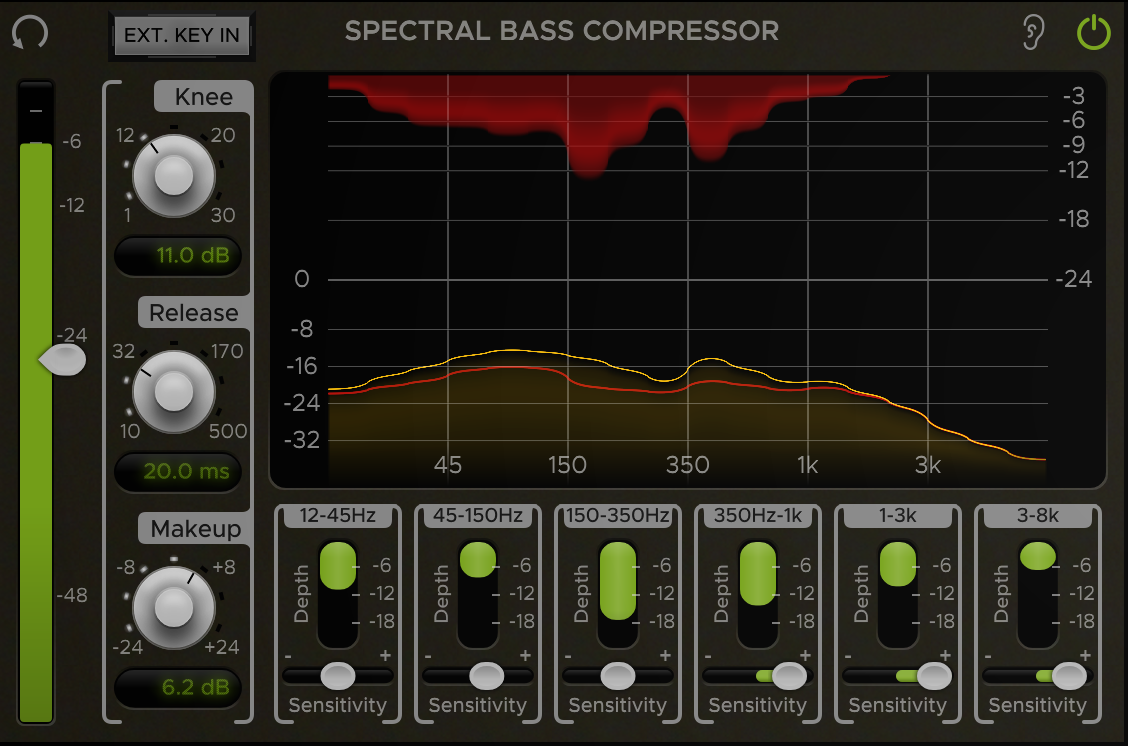Click the green input level meter
Image resolution: width=1128 pixels, height=746 pixels.
[x=36, y=432]
